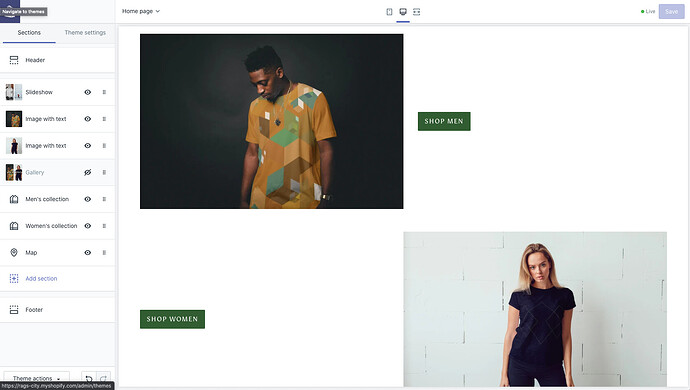The image size is (690, 390).
Task: Hide the Map section
Action: (x=88, y=253)
